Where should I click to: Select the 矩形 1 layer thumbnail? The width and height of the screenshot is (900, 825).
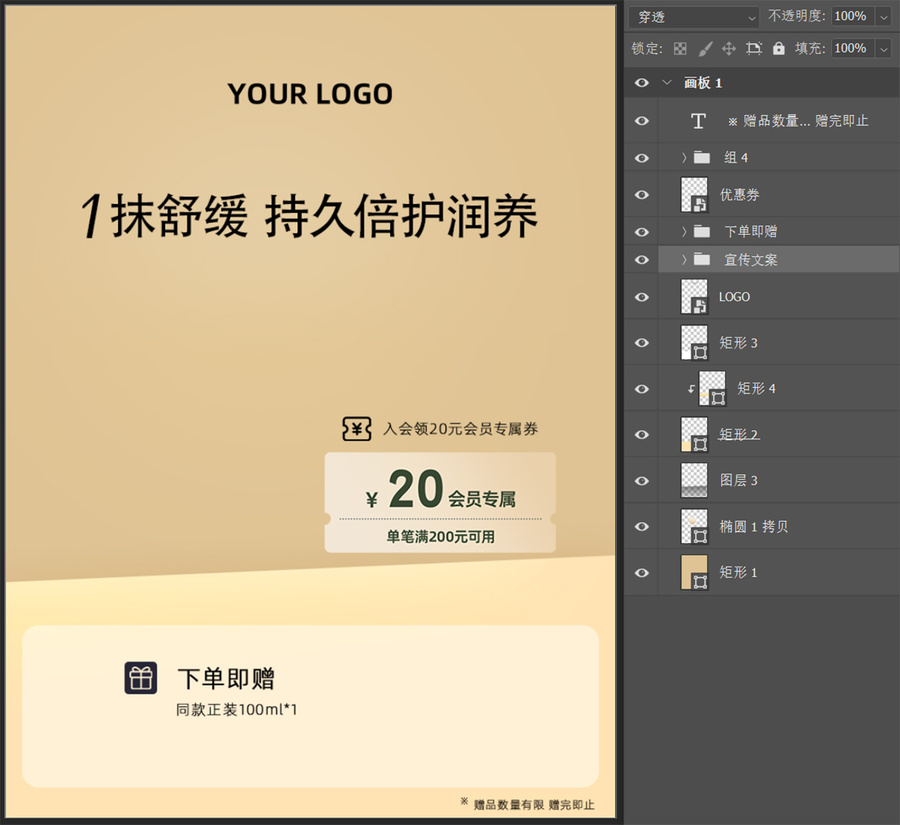694,572
